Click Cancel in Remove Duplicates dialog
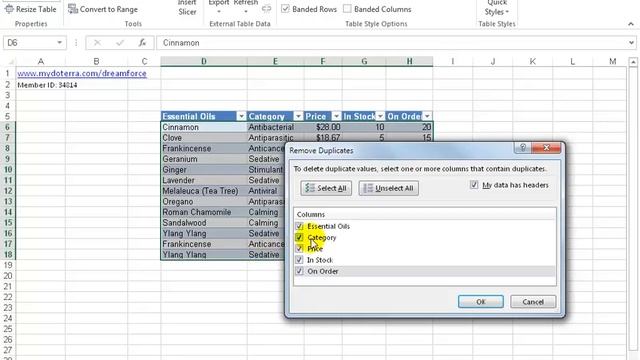Image resolution: width=640 pixels, height=360 pixels. (533, 302)
